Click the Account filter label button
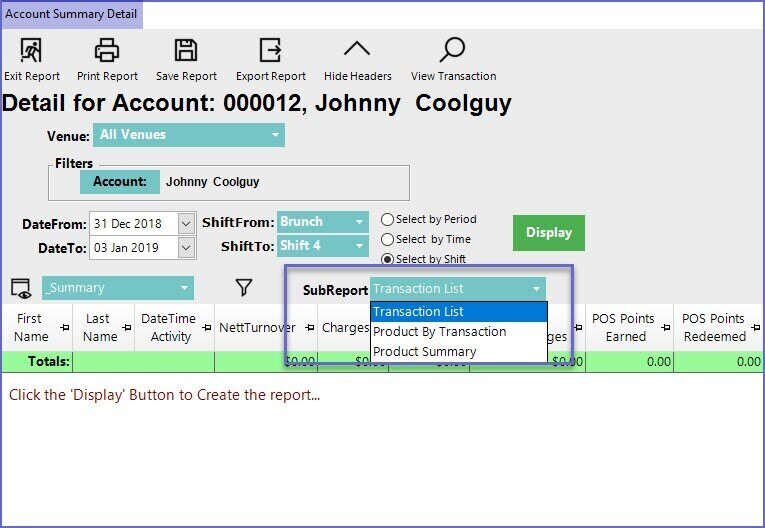This screenshot has width=765, height=528. pos(119,182)
